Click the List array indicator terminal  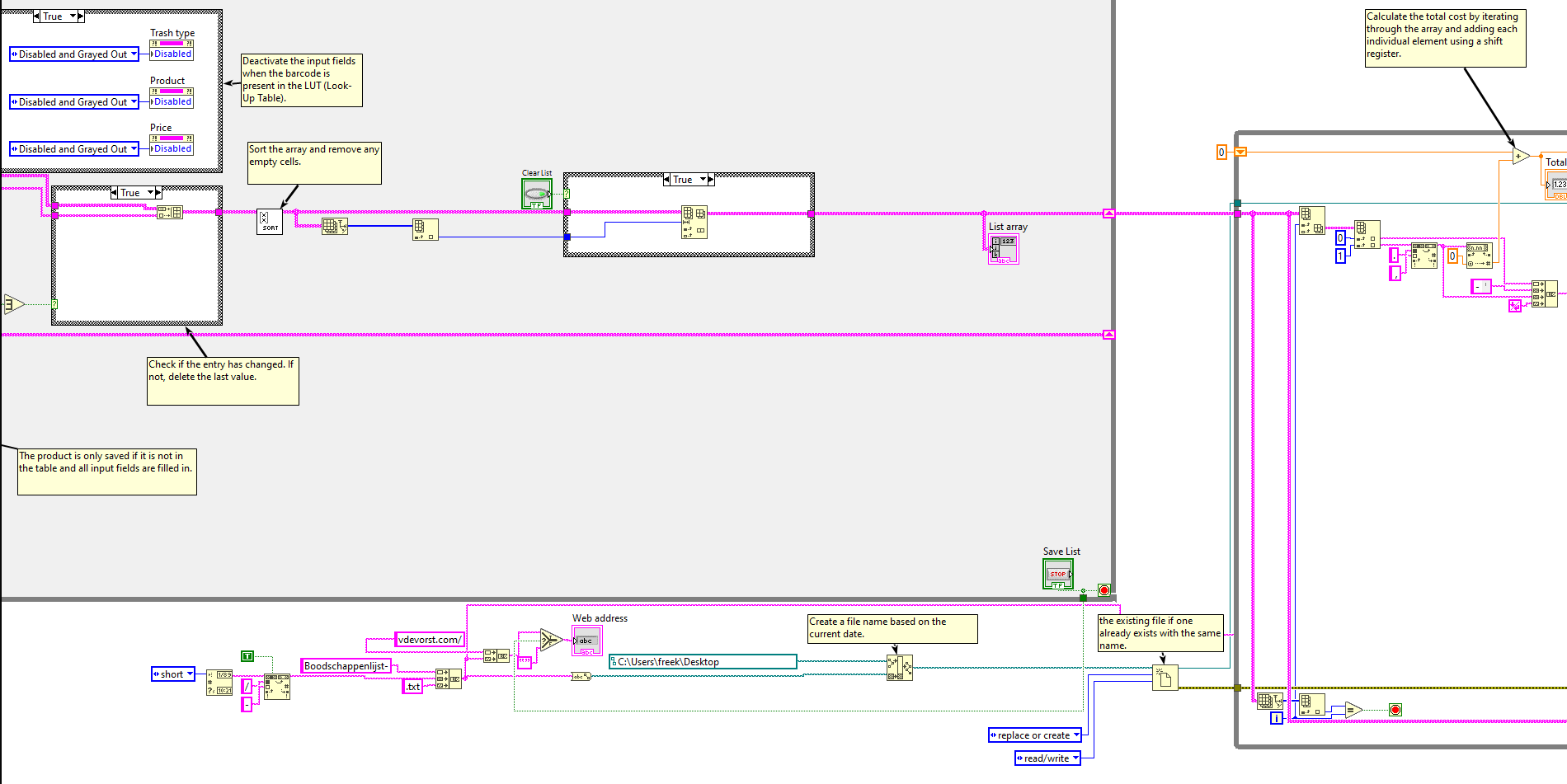pyautogui.click(x=1004, y=249)
